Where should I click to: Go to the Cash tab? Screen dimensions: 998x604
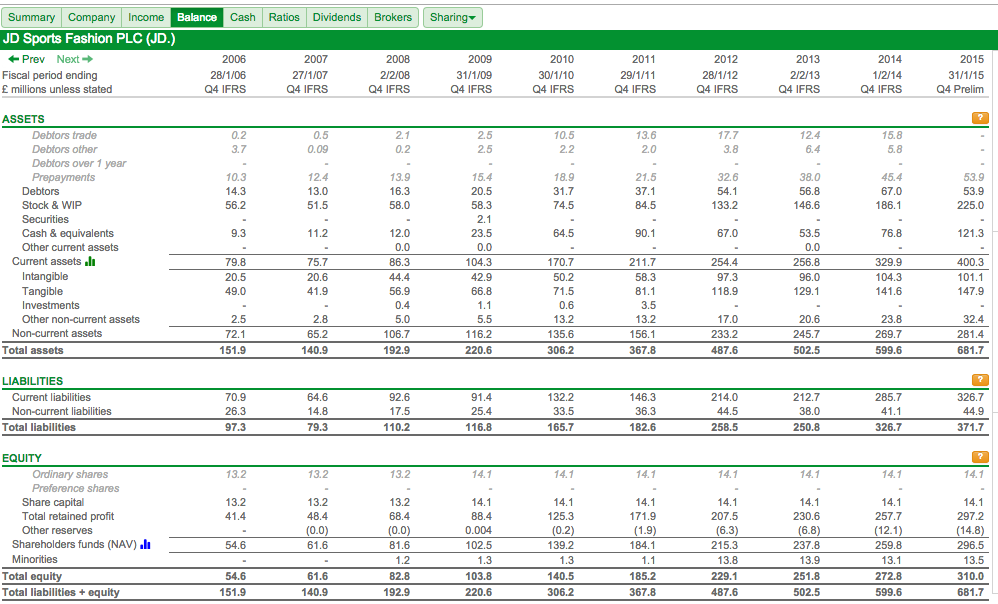point(242,17)
